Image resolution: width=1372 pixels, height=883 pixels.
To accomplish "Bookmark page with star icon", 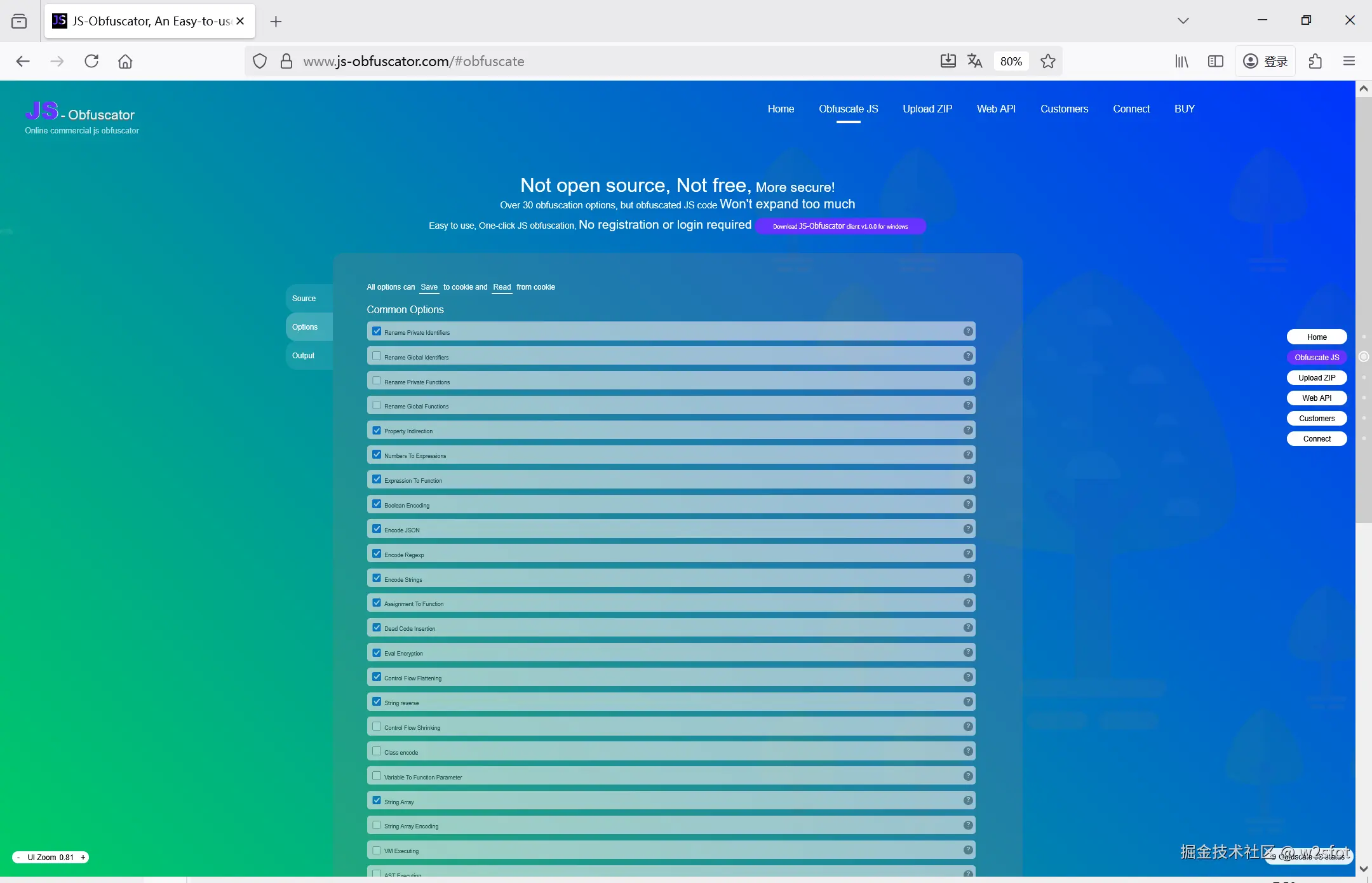I will (1047, 61).
